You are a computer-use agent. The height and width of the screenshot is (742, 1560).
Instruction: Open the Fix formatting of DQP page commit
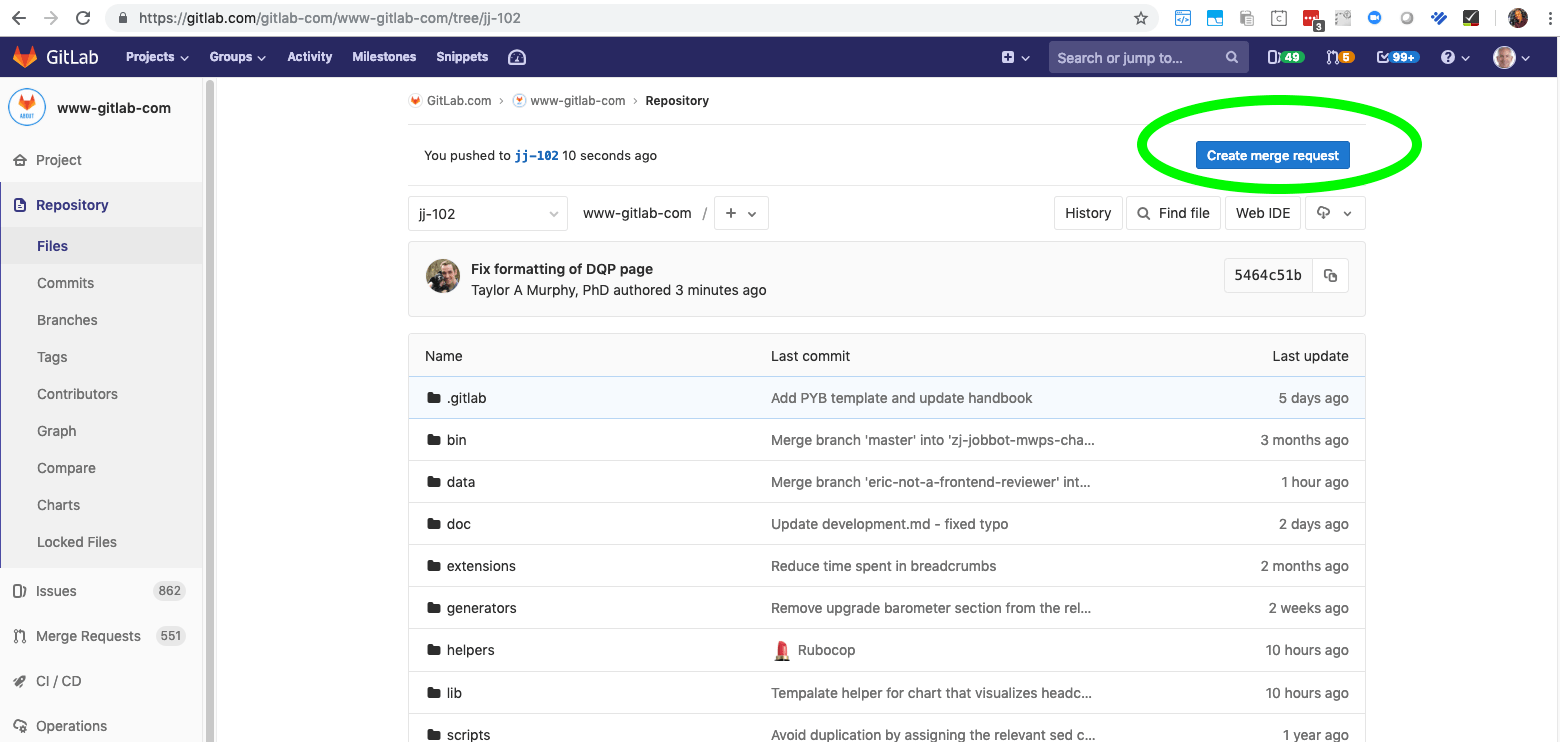(x=562, y=269)
